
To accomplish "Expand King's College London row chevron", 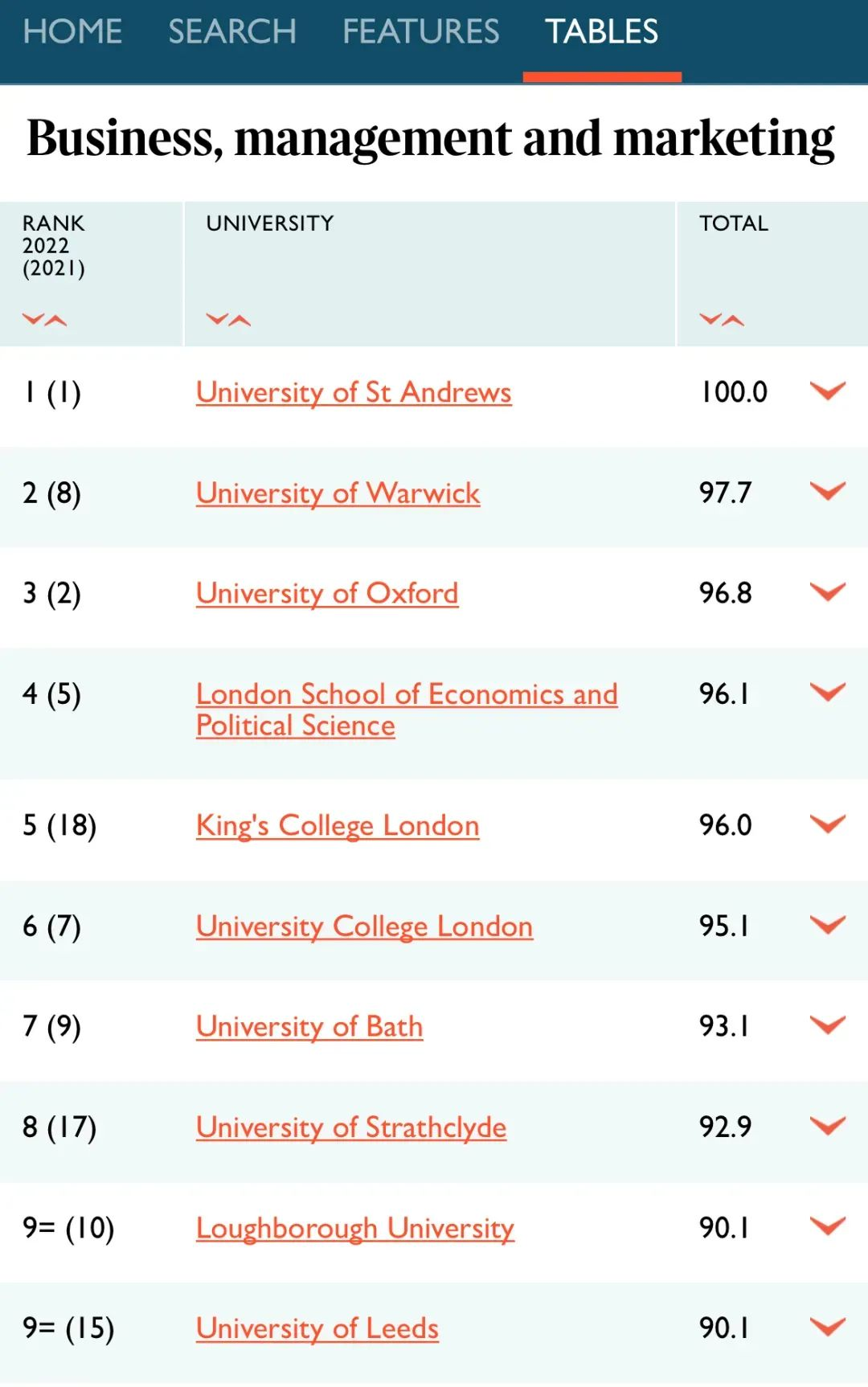I will [827, 824].
